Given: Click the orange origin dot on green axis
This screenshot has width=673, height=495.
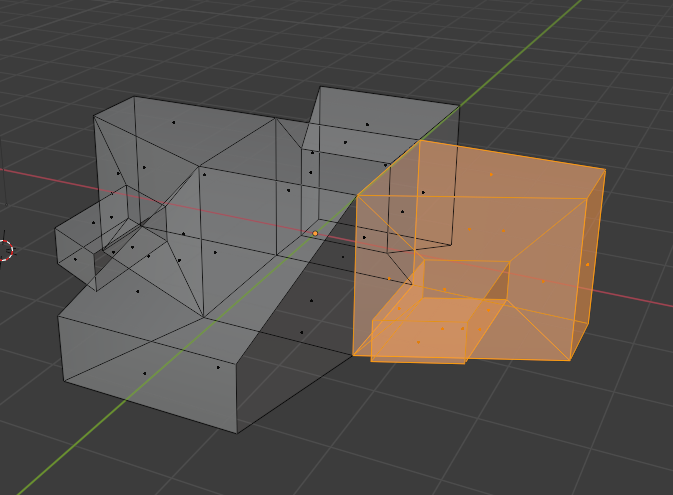Looking at the screenshot, I should tap(315, 234).
